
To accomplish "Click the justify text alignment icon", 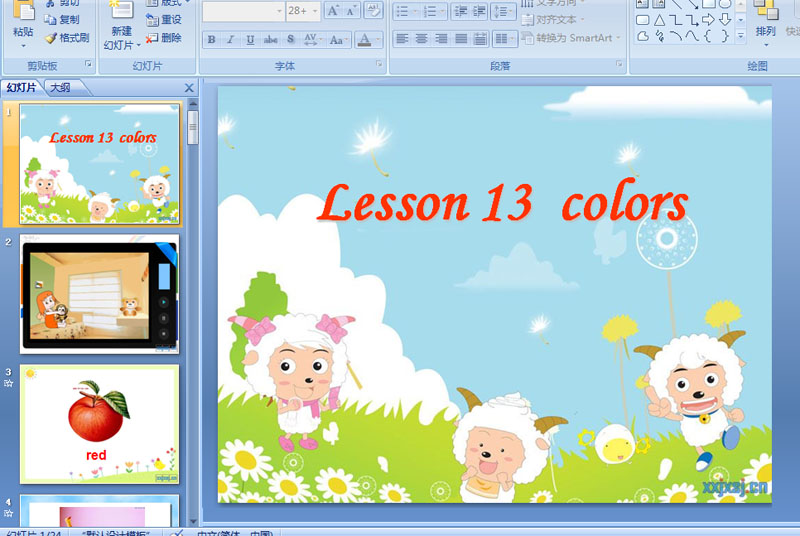I will 461,39.
